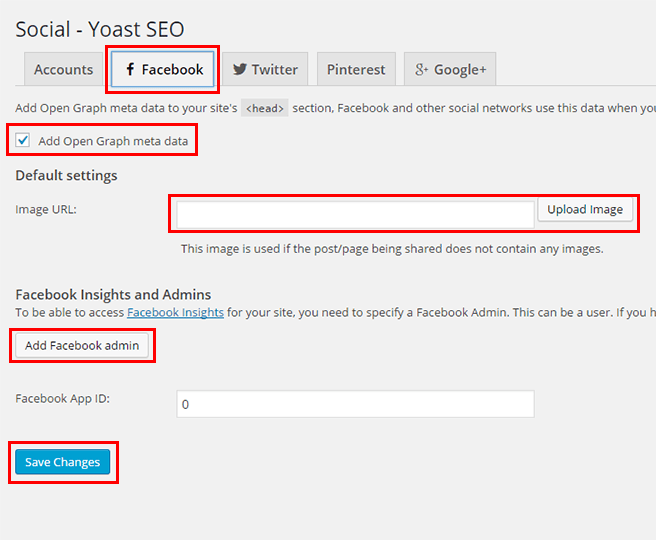Click the '<head>' code label
Screen dimensions: 656x540
[x=264, y=108]
